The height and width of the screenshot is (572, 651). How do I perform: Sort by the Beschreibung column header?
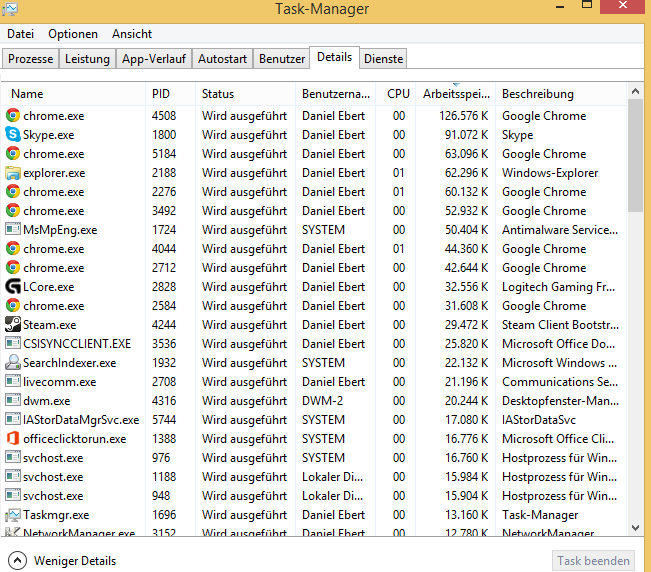pos(560,94)
